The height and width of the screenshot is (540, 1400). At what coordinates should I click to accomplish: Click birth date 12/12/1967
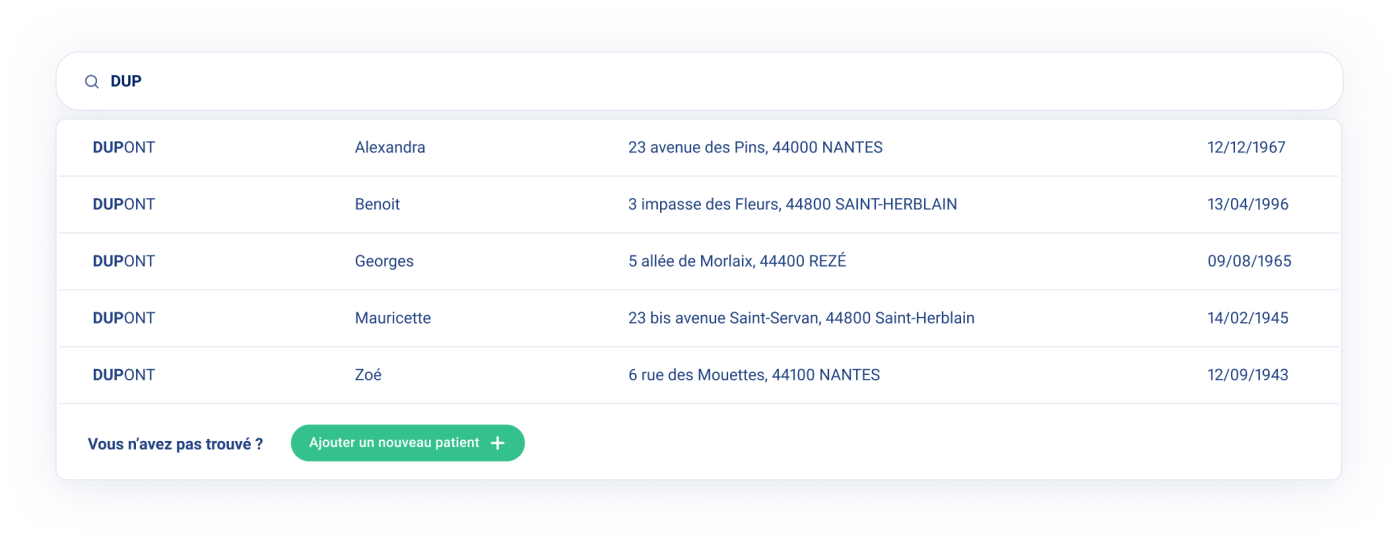click(1246, 147)
